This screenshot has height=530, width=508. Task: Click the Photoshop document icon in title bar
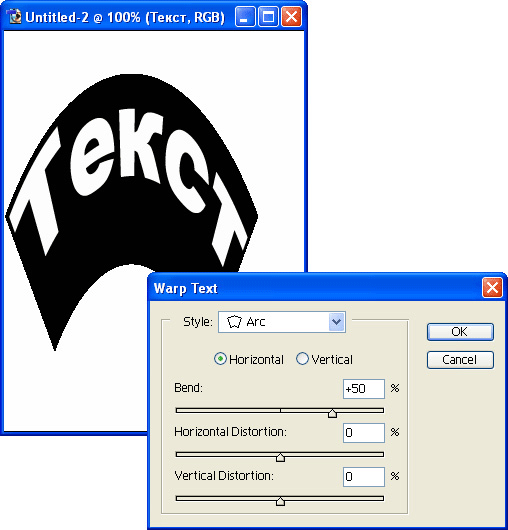click(14, 16)
